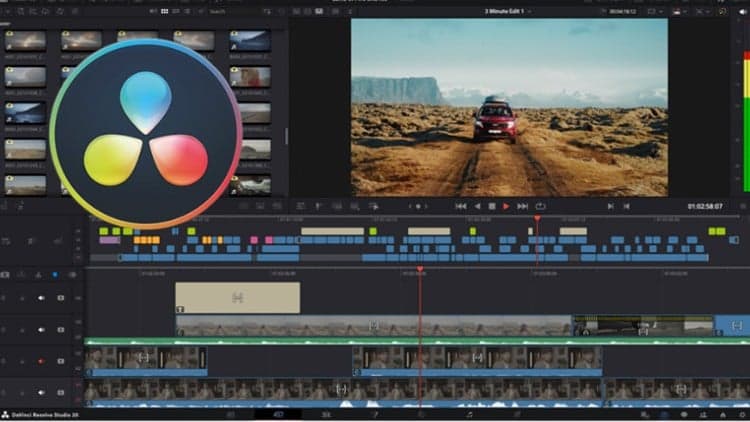Click the lower timeline playhead handle
Image resolution: width=750 pixels, height=422 pixels.
420,269
